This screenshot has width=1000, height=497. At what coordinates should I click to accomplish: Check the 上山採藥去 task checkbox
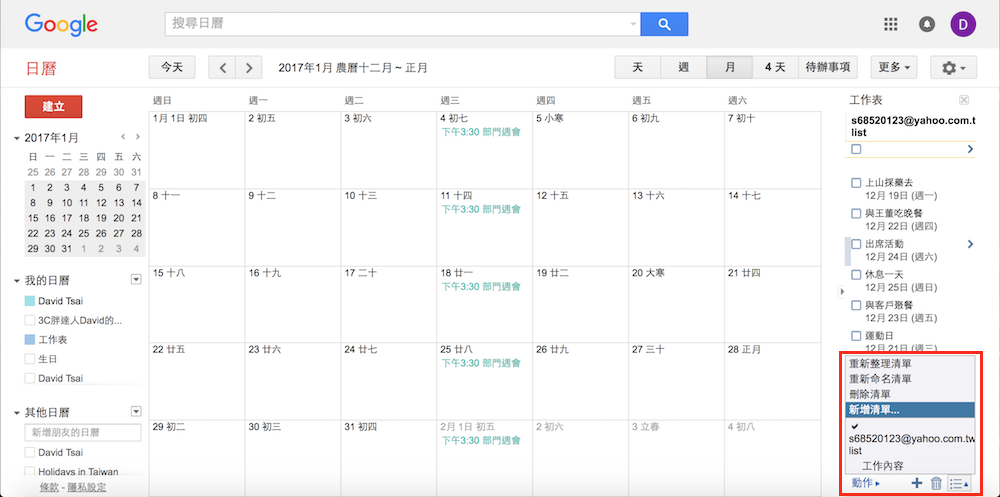856,183
